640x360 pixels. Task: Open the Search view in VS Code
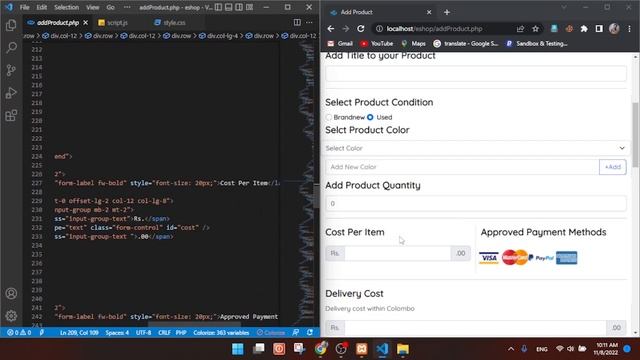point(11,47)
